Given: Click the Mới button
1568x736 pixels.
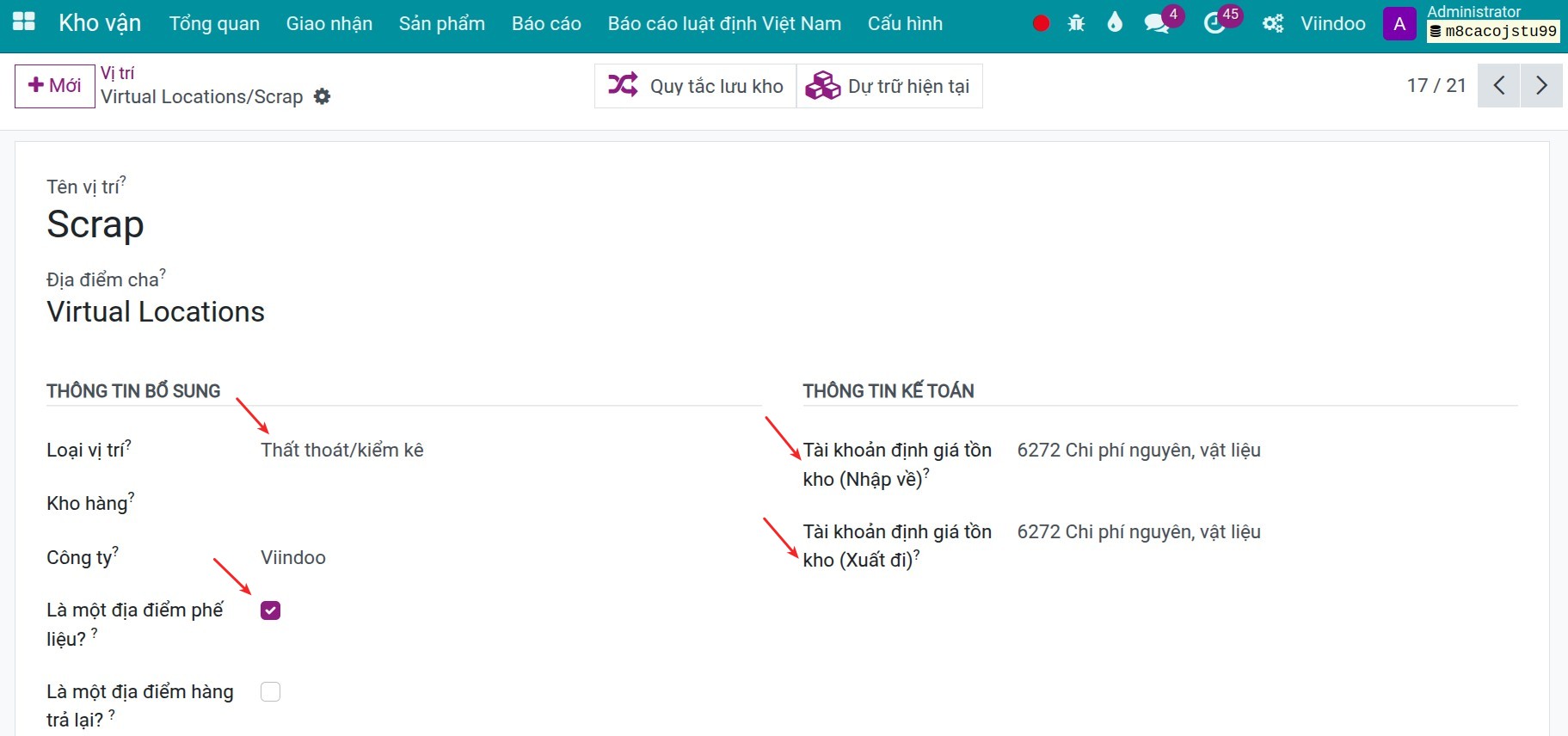Looking at the screenshot, I should pos(55,86).
